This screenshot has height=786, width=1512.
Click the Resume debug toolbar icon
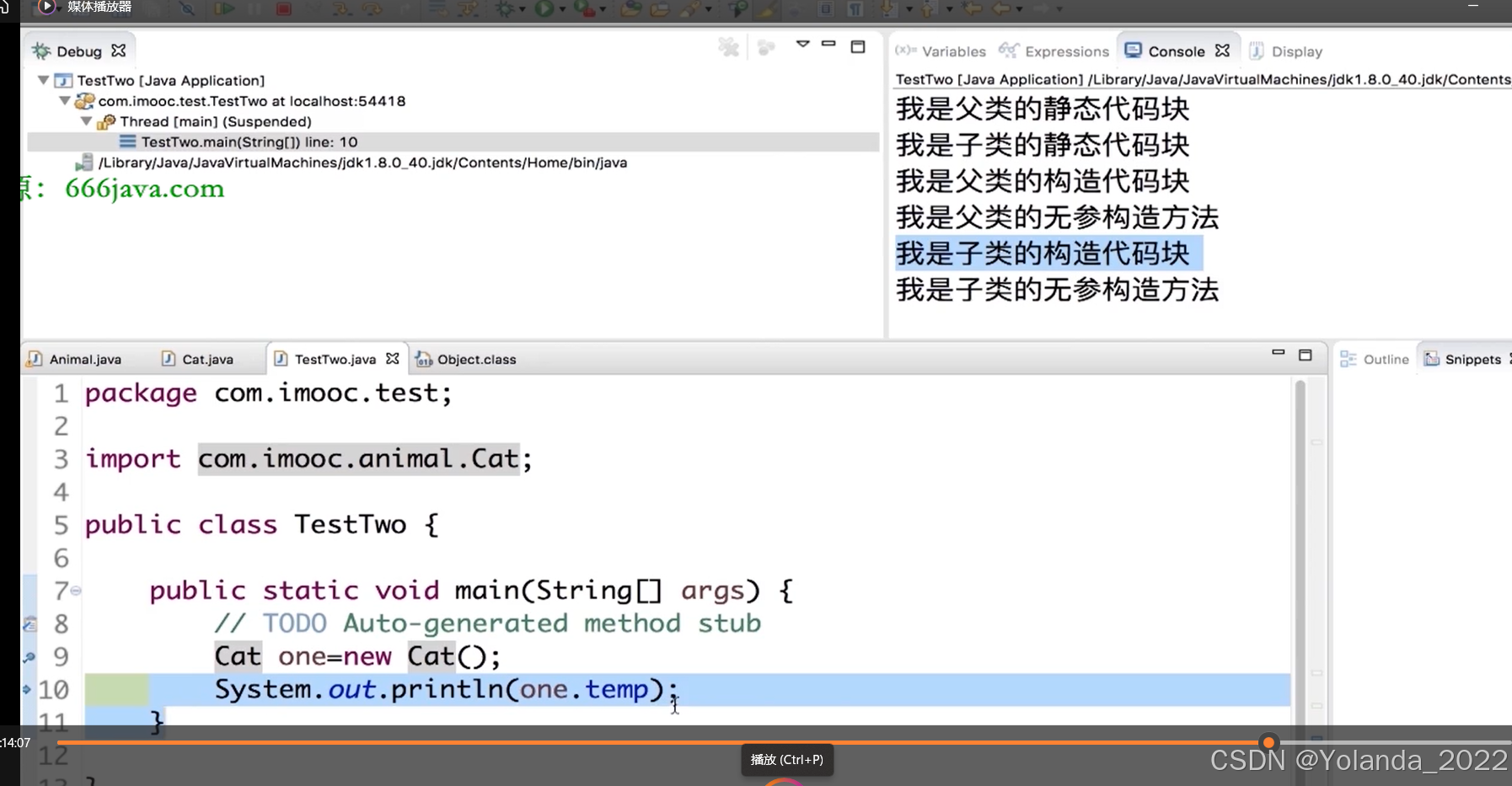(224, 8)
